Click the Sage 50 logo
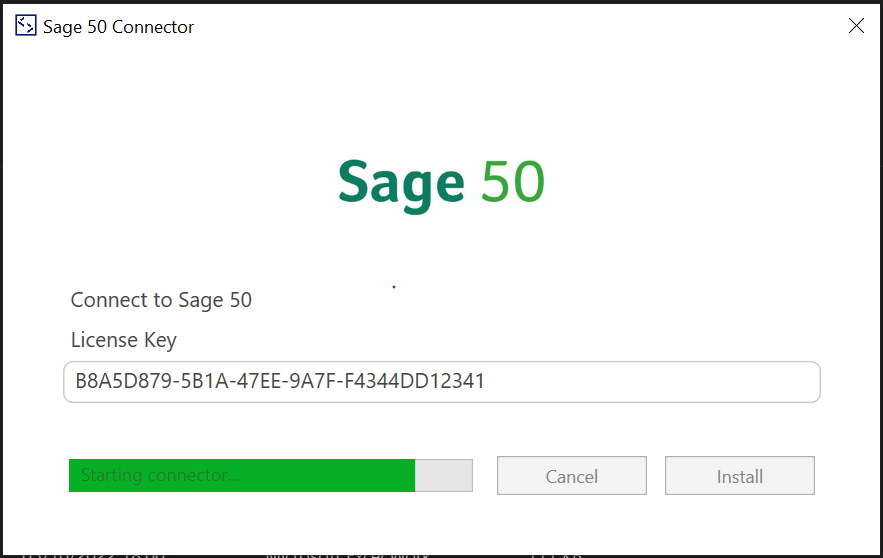 pos(441,184)
